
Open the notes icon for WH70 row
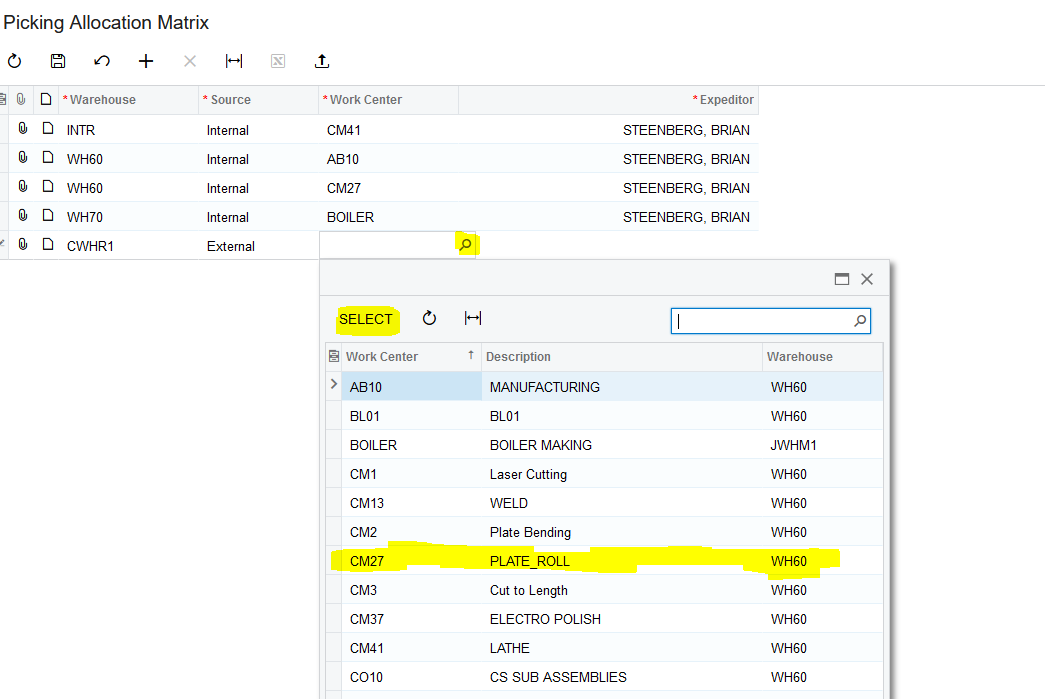point(47,216)
